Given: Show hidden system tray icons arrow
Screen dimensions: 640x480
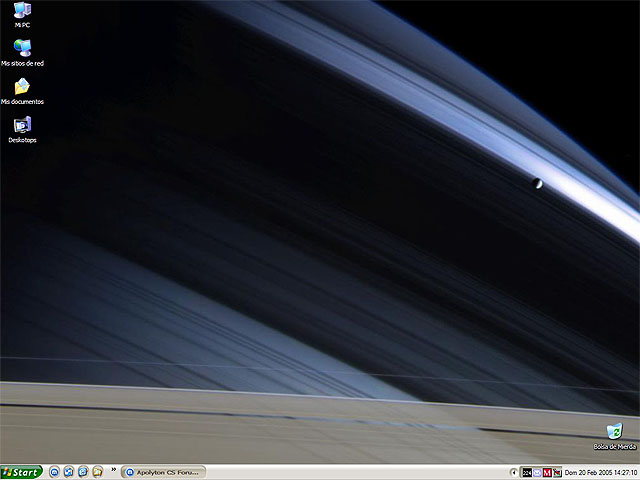Looking at the screenshot, I should [514, 472].
